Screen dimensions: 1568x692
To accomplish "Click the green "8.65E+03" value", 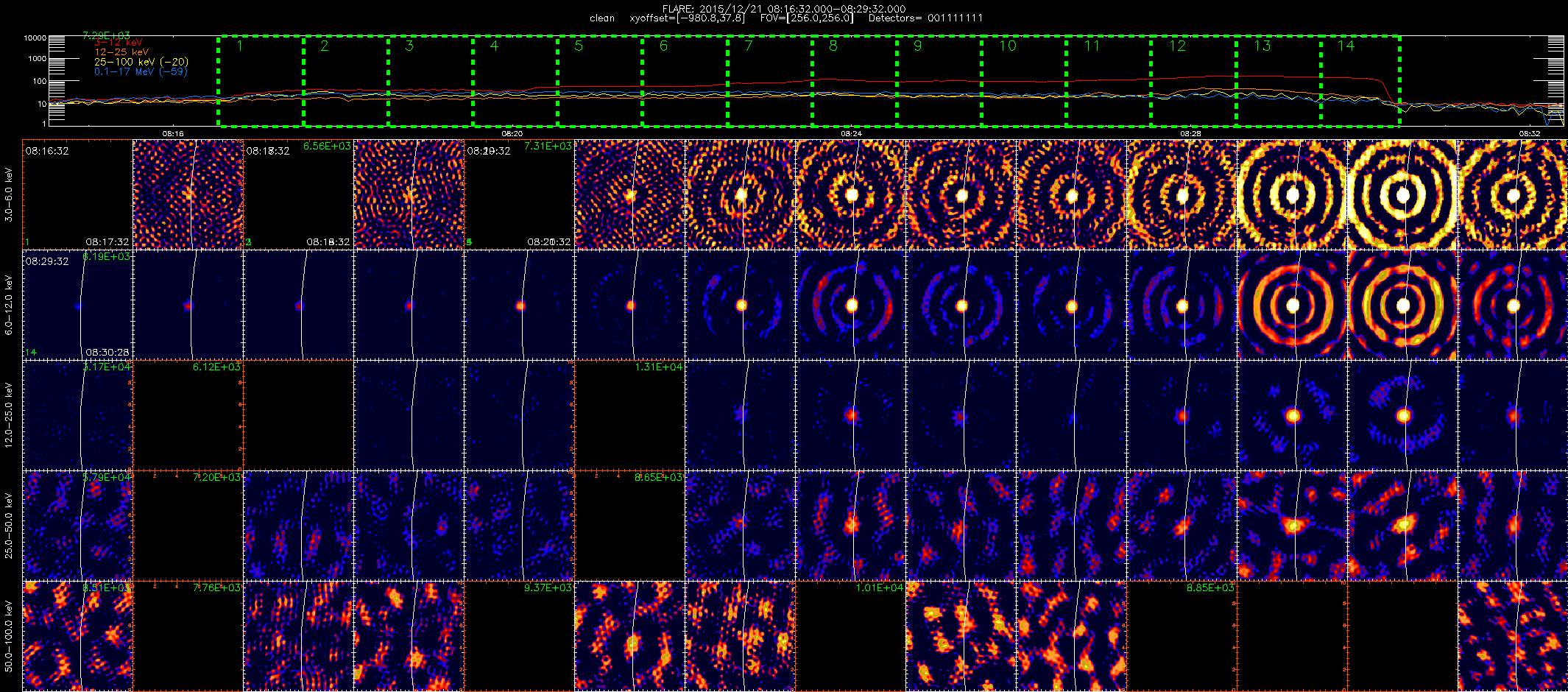I will (x=658, y=477).
